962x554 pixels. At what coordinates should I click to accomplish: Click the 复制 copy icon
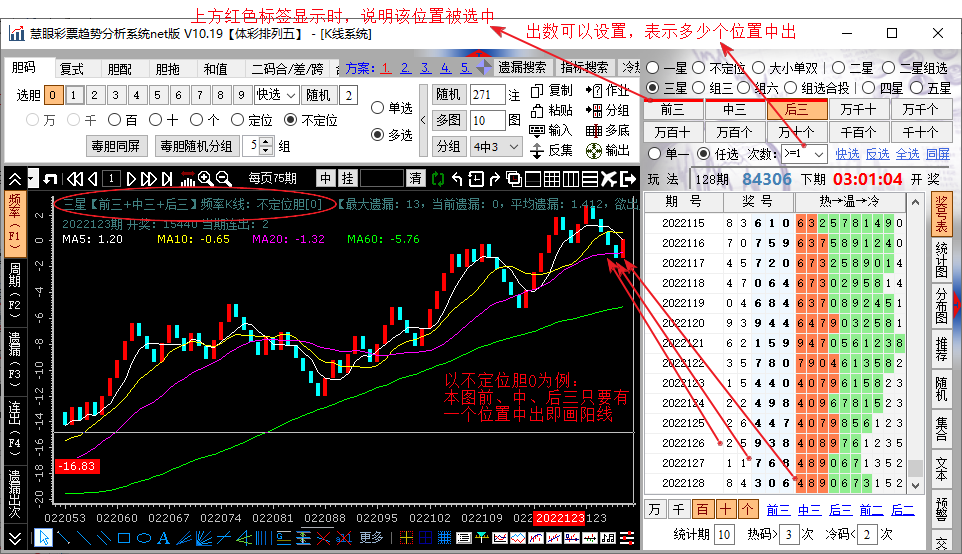[537, 91]
